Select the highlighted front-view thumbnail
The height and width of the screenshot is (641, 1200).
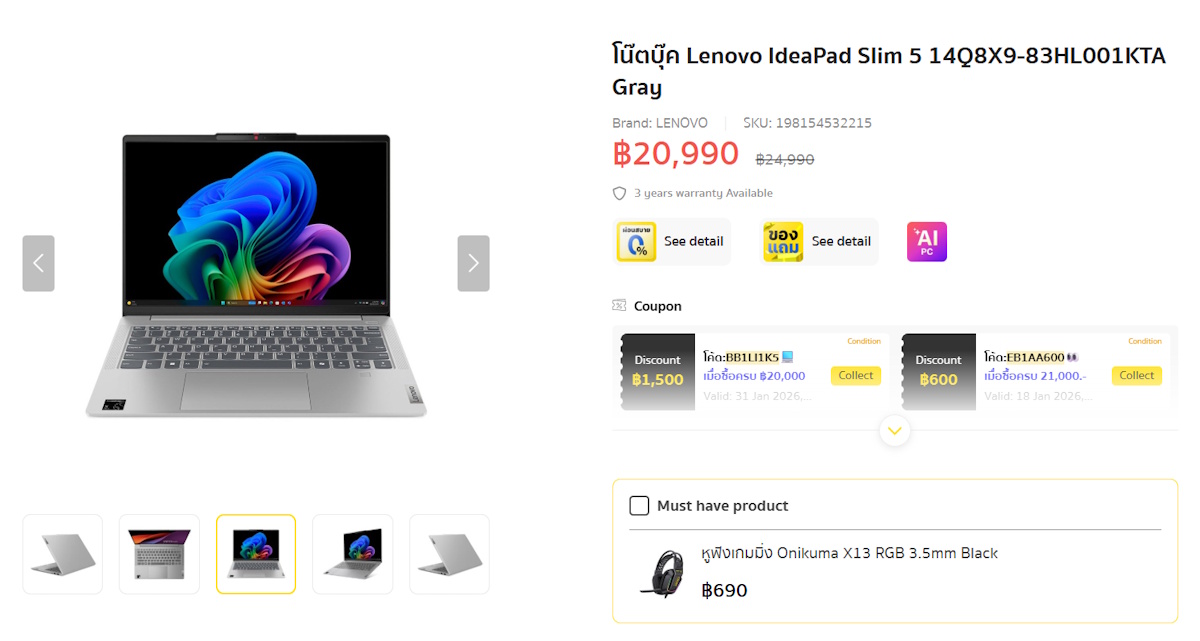[256, 554]
